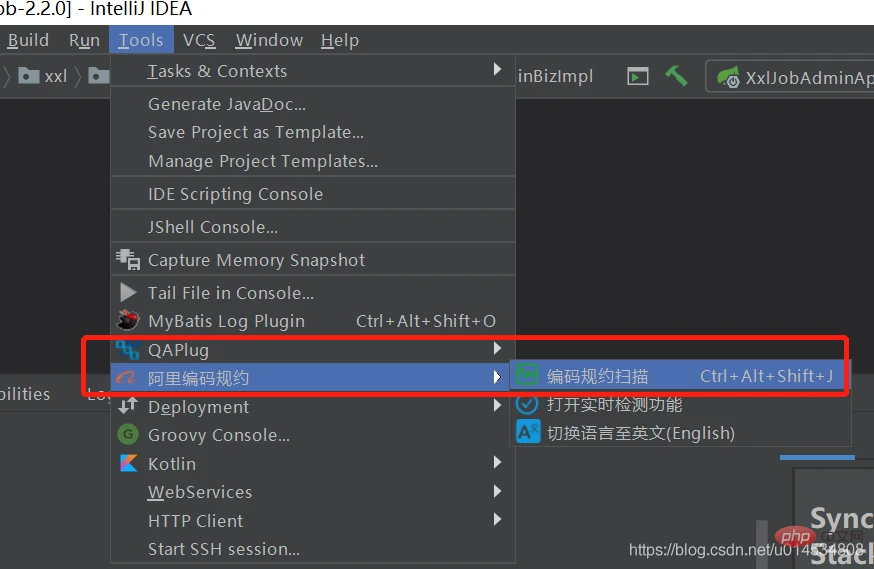Viewport: 874px width, 569px height.
Task: Click the Deployment arrows icon
Action: point(128,406)
